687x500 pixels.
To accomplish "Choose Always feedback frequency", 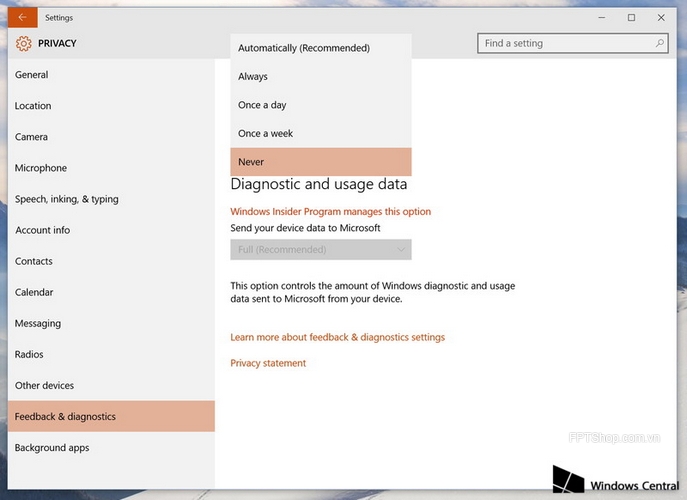I will click(x=321, y=76).
